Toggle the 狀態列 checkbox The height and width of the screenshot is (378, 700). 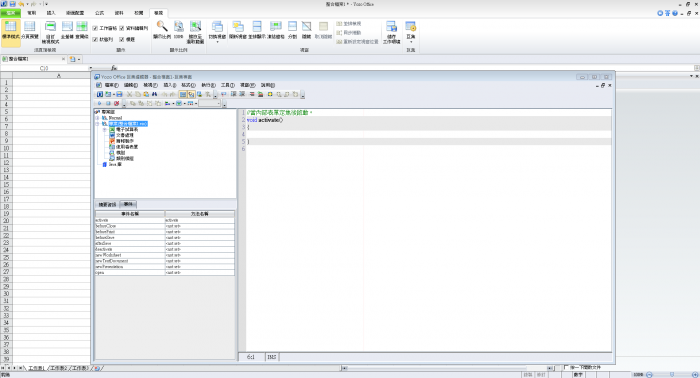tap(95, 39)
